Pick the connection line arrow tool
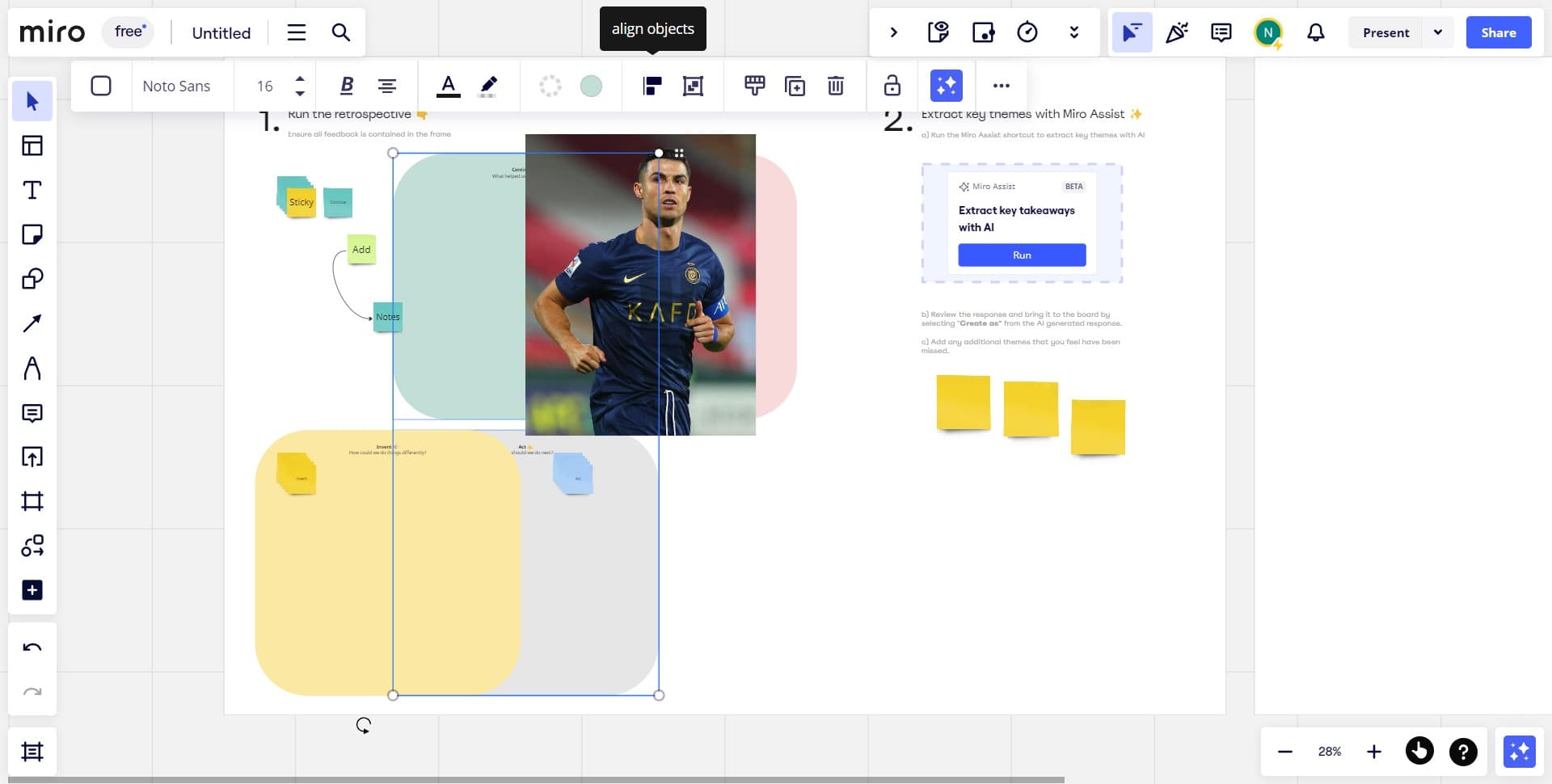Image resolution: width=1552 pixels, height=784 pixels. tap(32, 323)
